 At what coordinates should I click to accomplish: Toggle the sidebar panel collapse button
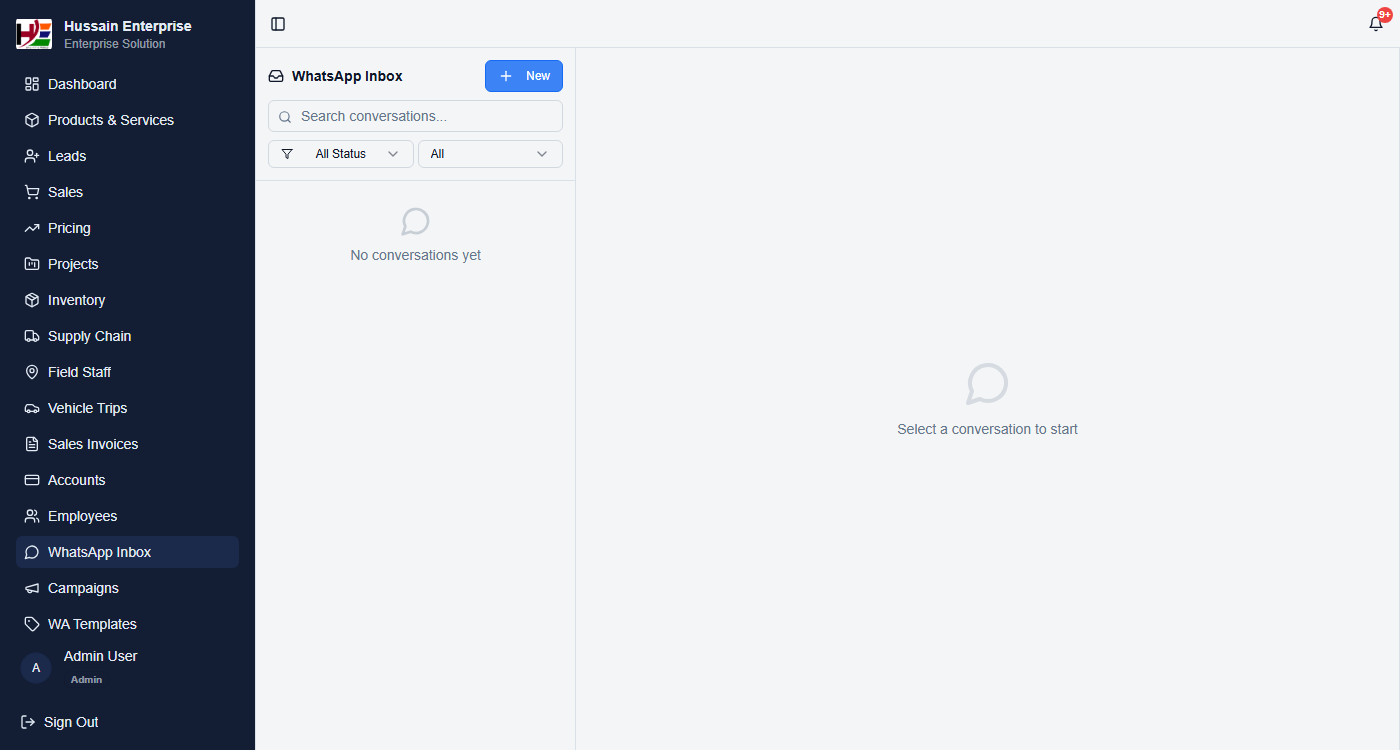[278, 24]
